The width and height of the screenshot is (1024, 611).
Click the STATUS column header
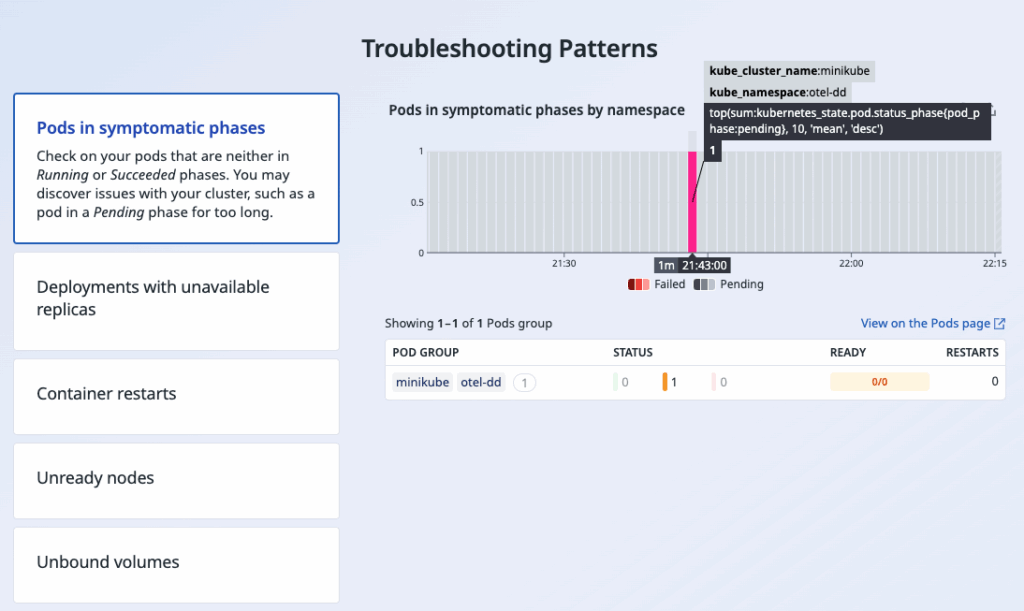[632, 353]
